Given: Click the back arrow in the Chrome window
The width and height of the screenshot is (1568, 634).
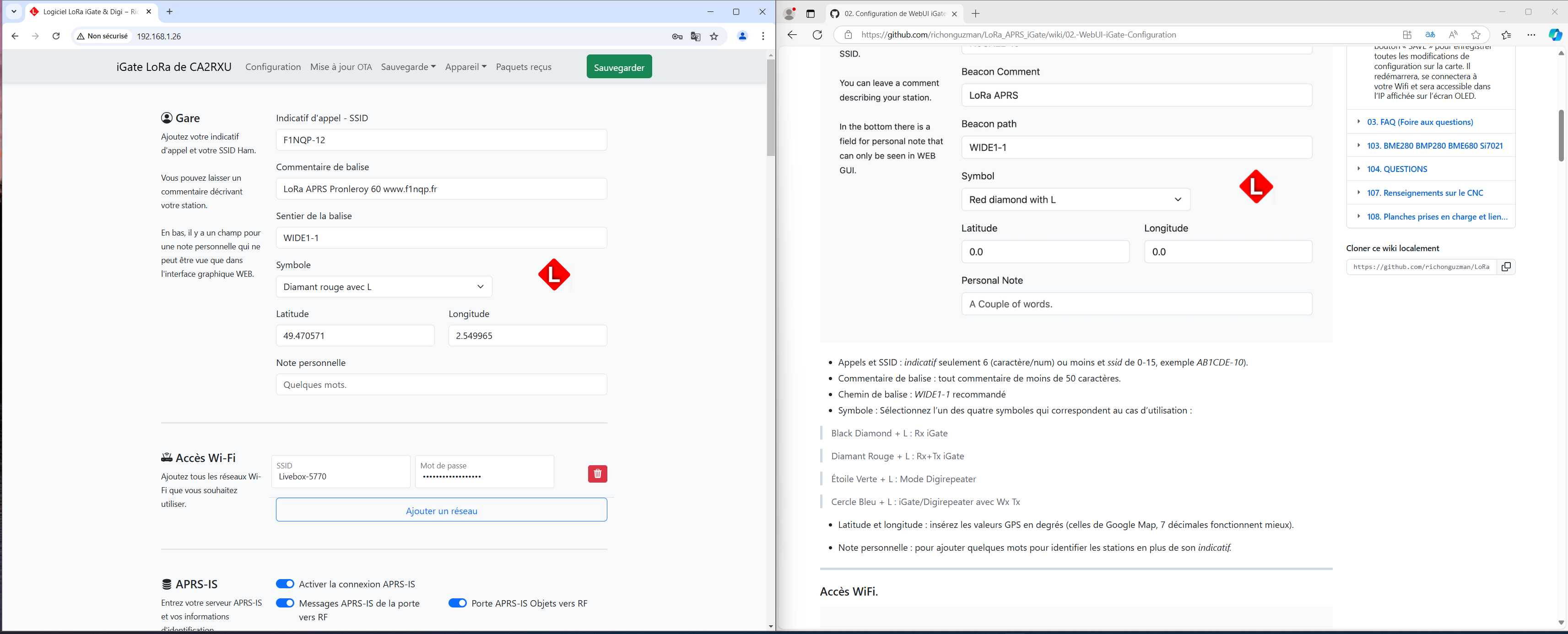Looking at the screenshot, I should coord(15,36).
